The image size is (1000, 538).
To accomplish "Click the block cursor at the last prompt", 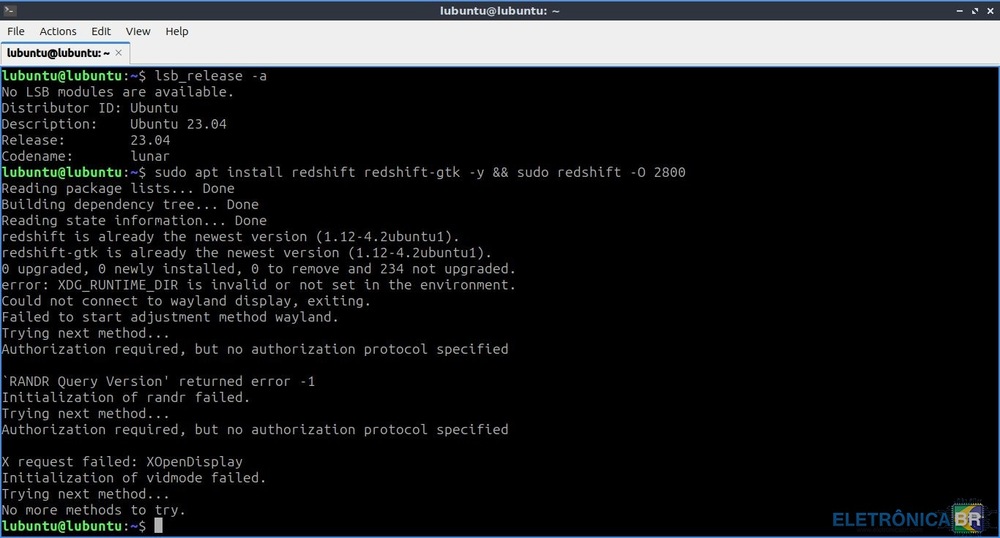I will [158, 525].
